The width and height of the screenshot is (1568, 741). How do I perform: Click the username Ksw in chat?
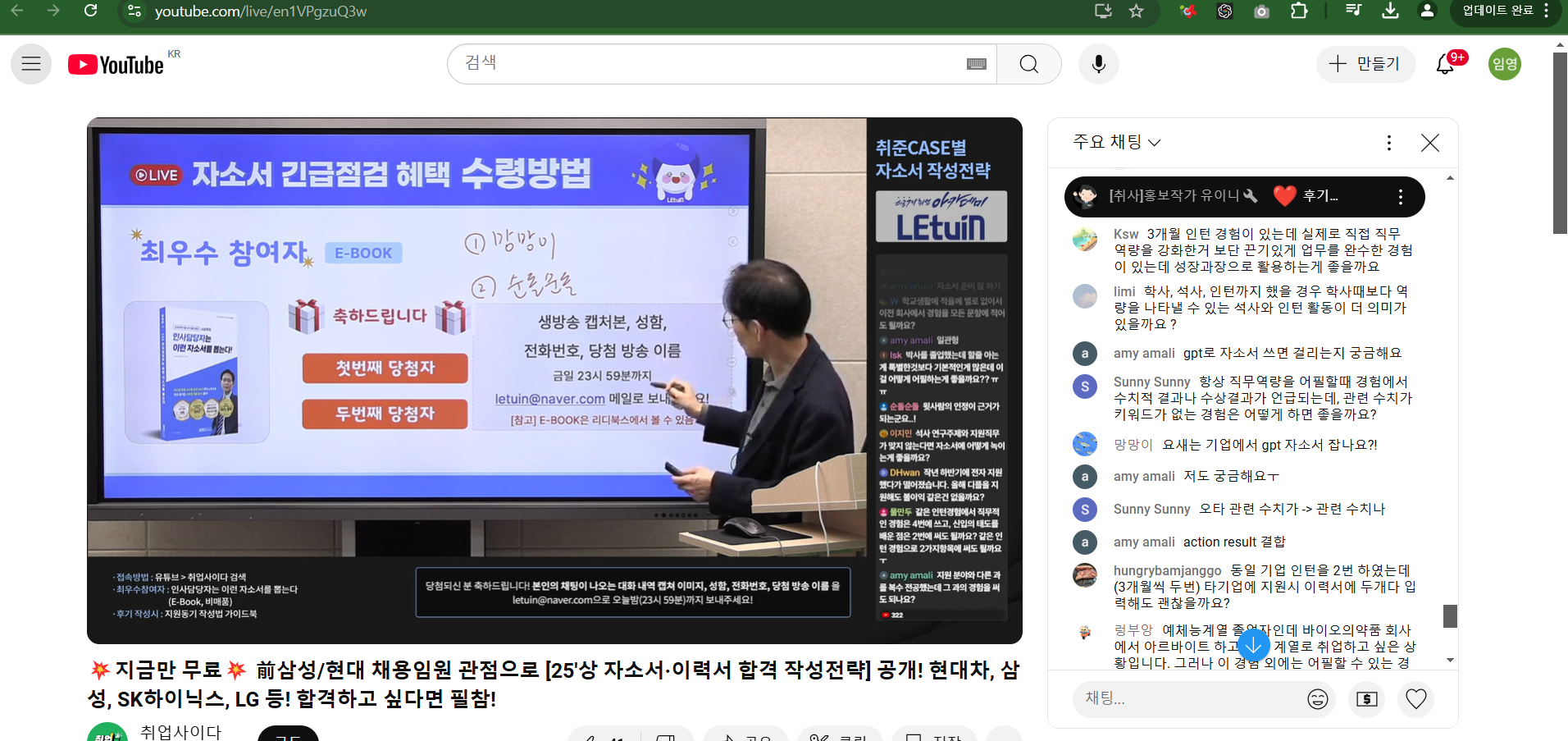coord(1126,234)
